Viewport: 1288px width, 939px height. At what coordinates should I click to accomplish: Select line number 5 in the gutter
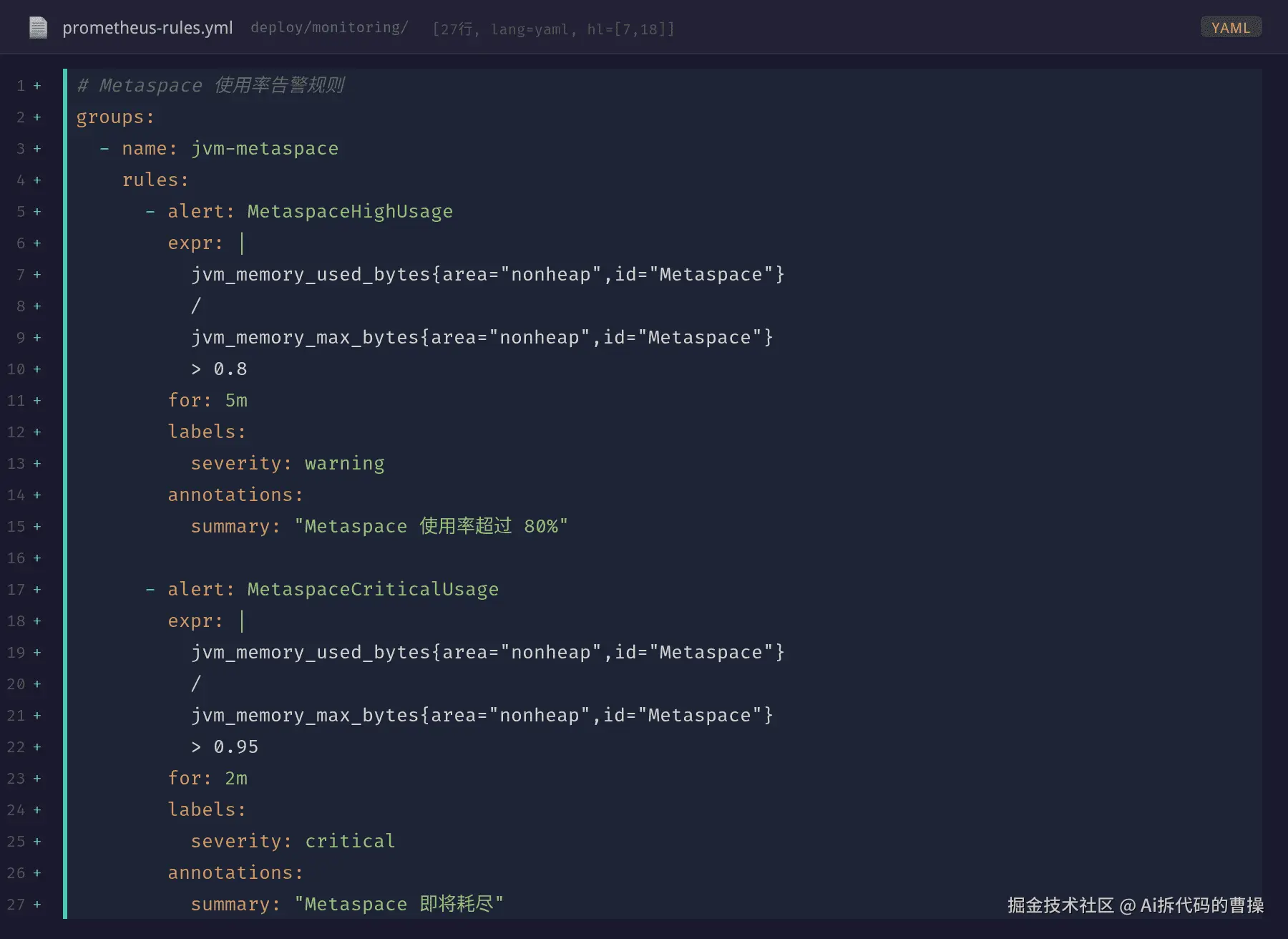coord(21,212)
